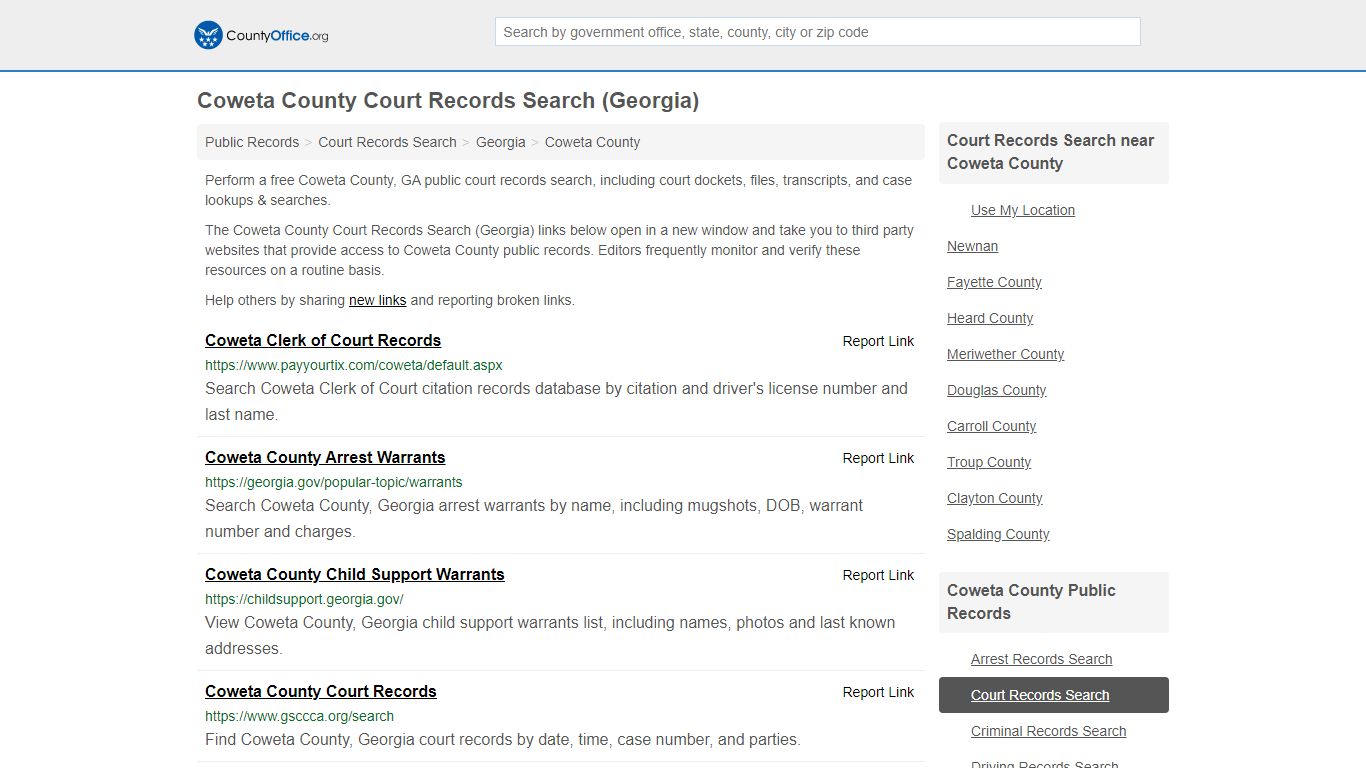Open Arrest Records Search sidebar item

pyautogui.click(x=1041, y=659)
